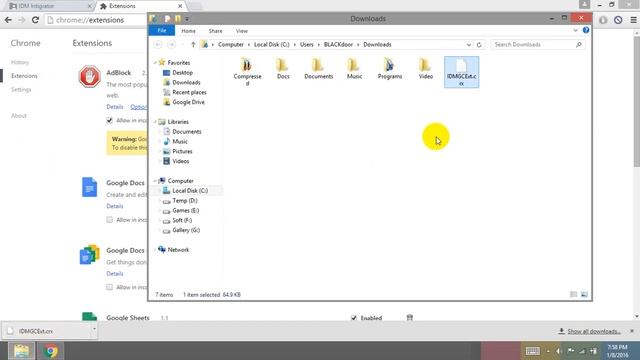Open About in Chrome sidebar
The width and height of the screenshot is (640, 360).
point(19,116)
